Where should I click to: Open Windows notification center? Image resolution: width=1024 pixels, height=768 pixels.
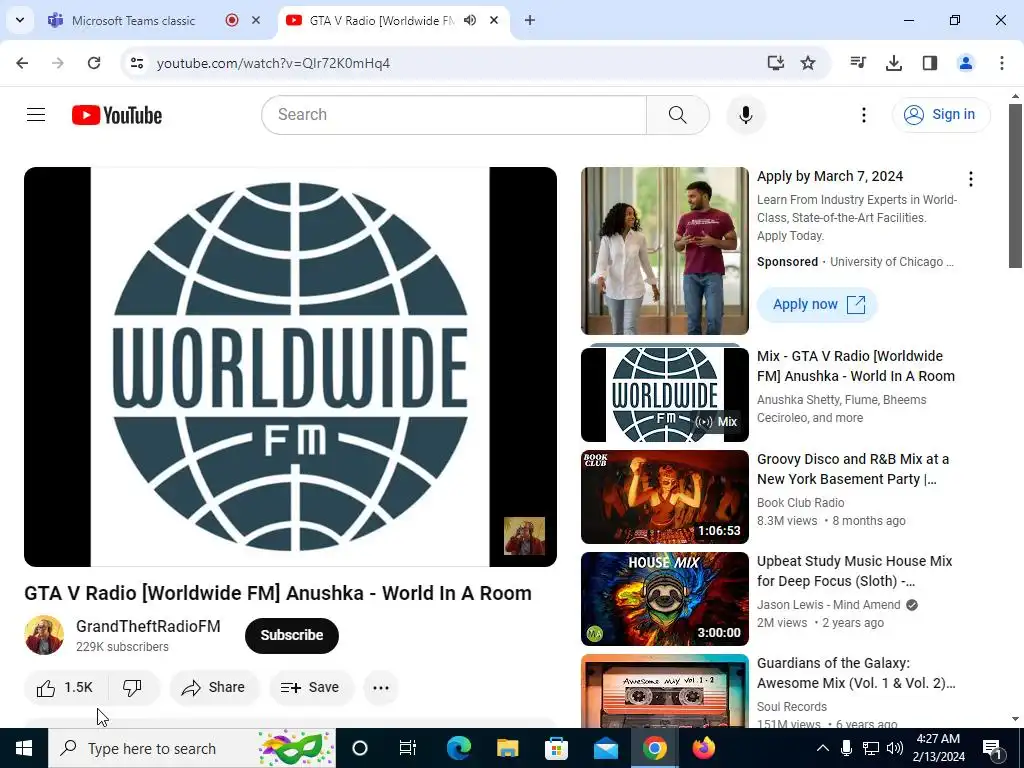[x=992, y=748]
